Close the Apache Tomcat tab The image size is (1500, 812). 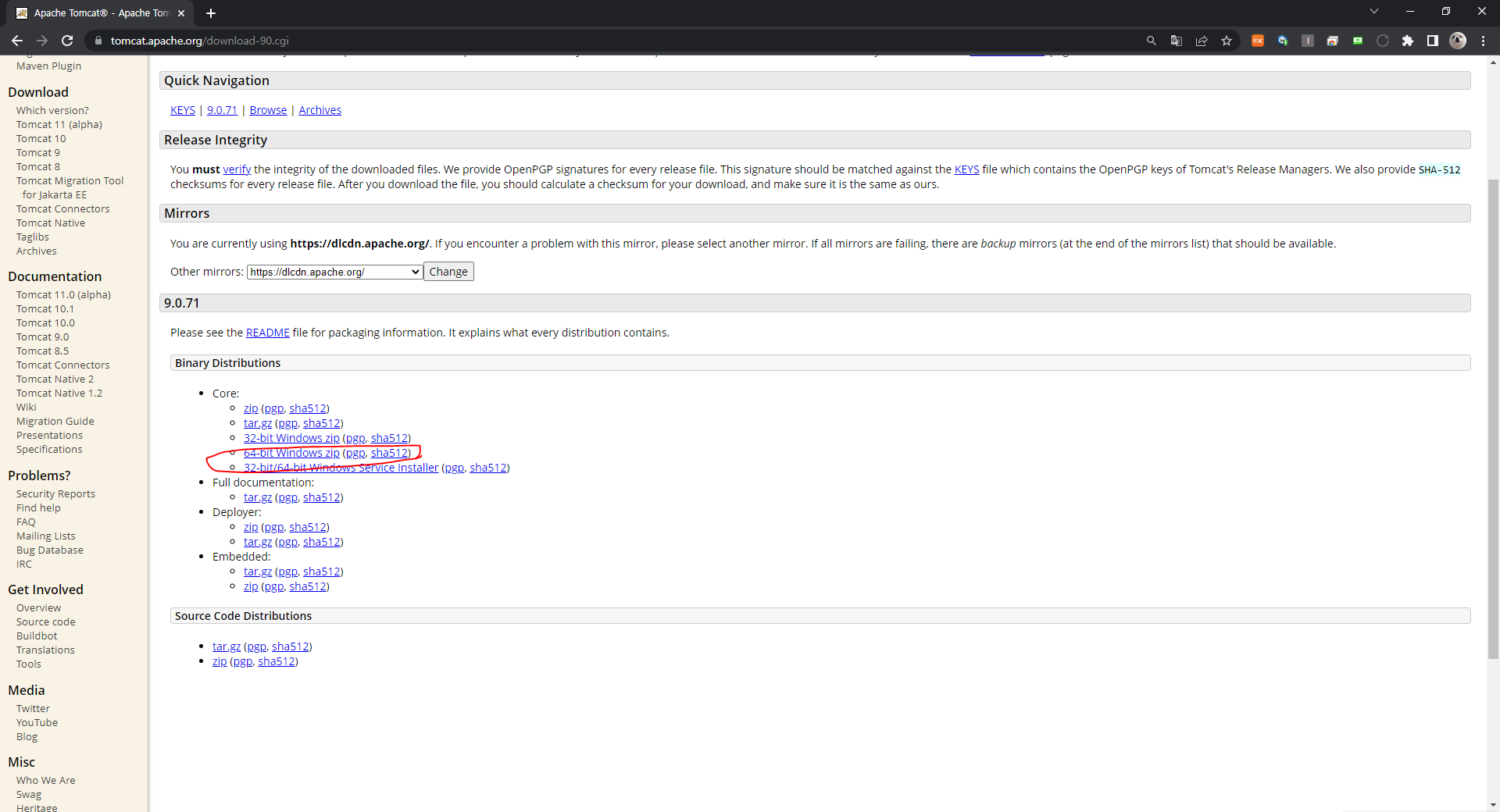[181, 13]
